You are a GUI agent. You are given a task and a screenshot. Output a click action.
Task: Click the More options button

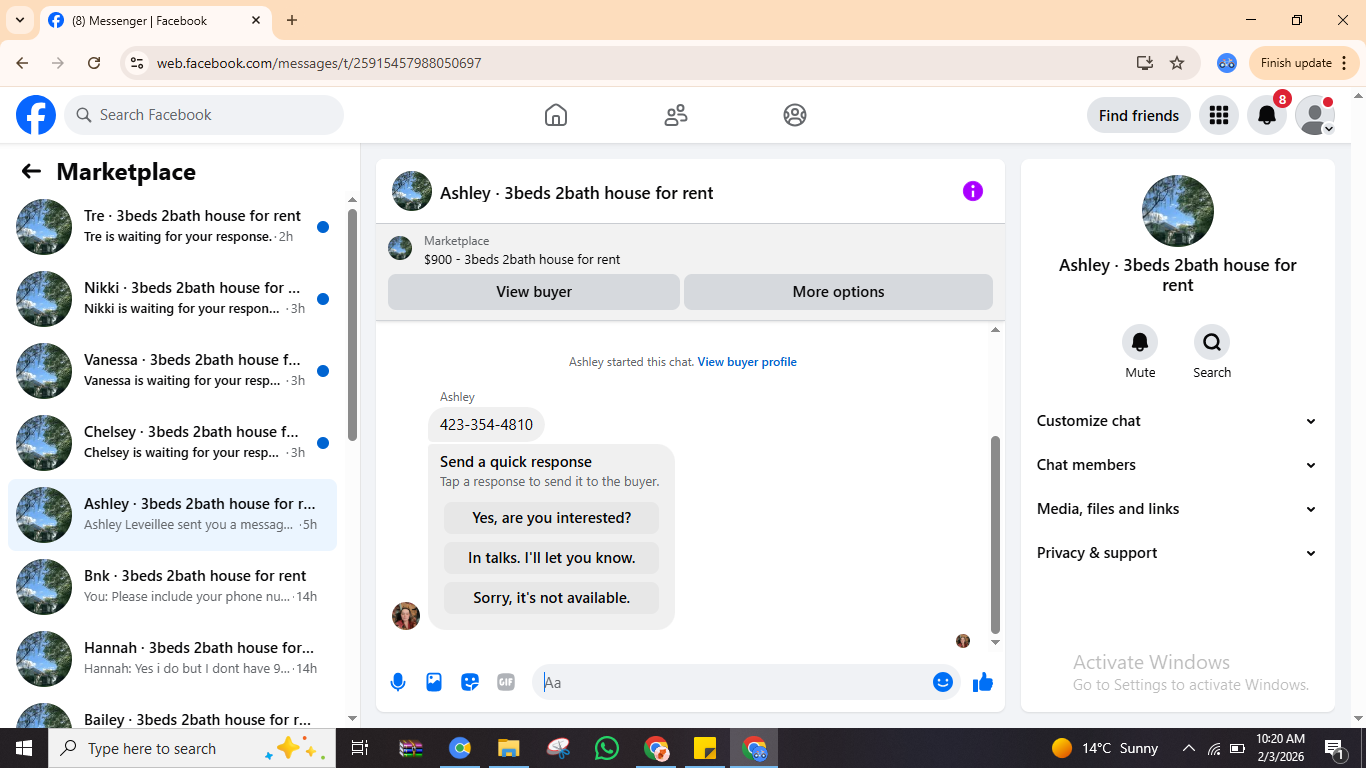838,292
